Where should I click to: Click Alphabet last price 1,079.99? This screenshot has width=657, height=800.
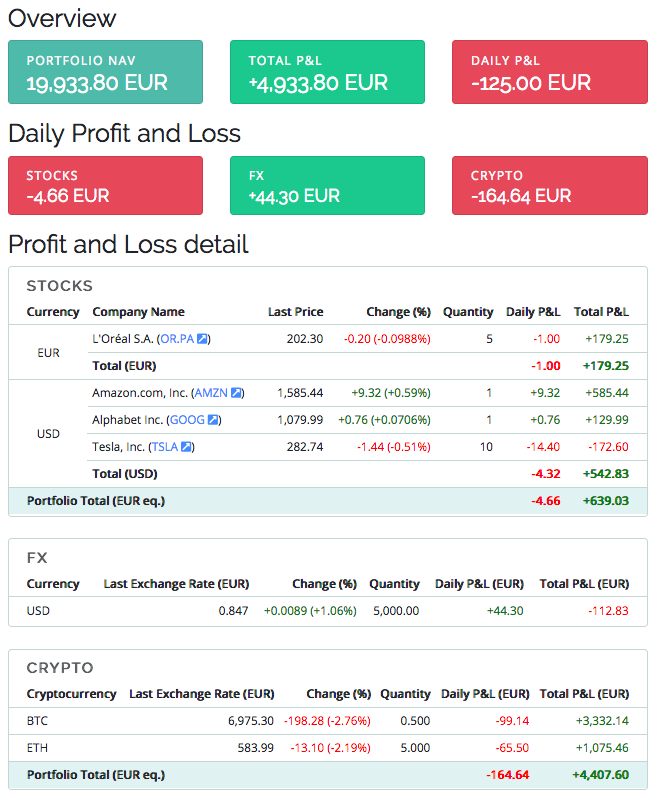coord(300,420)
